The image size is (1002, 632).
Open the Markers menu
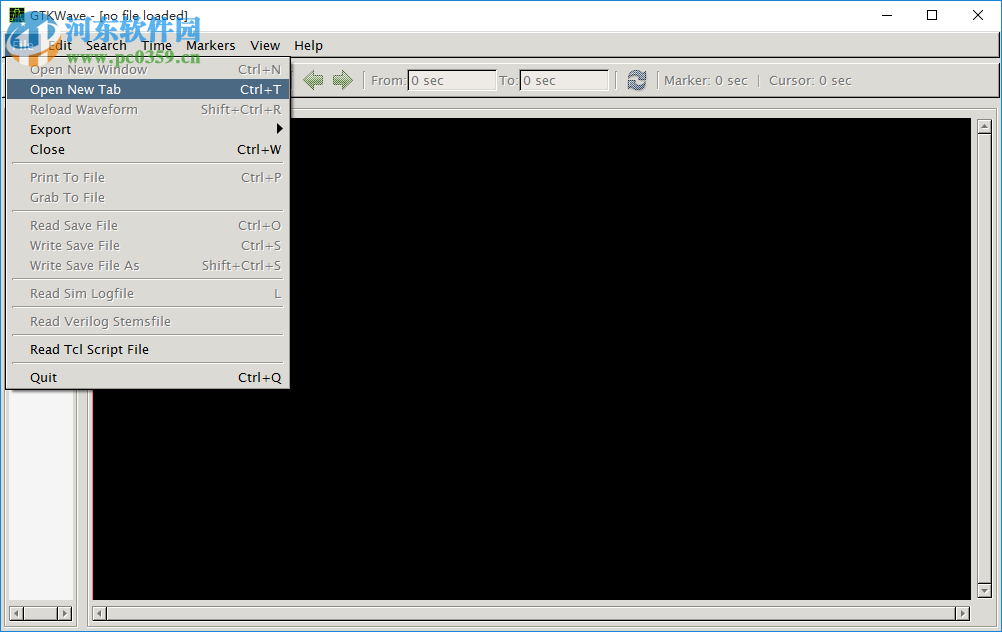point(210,45)
